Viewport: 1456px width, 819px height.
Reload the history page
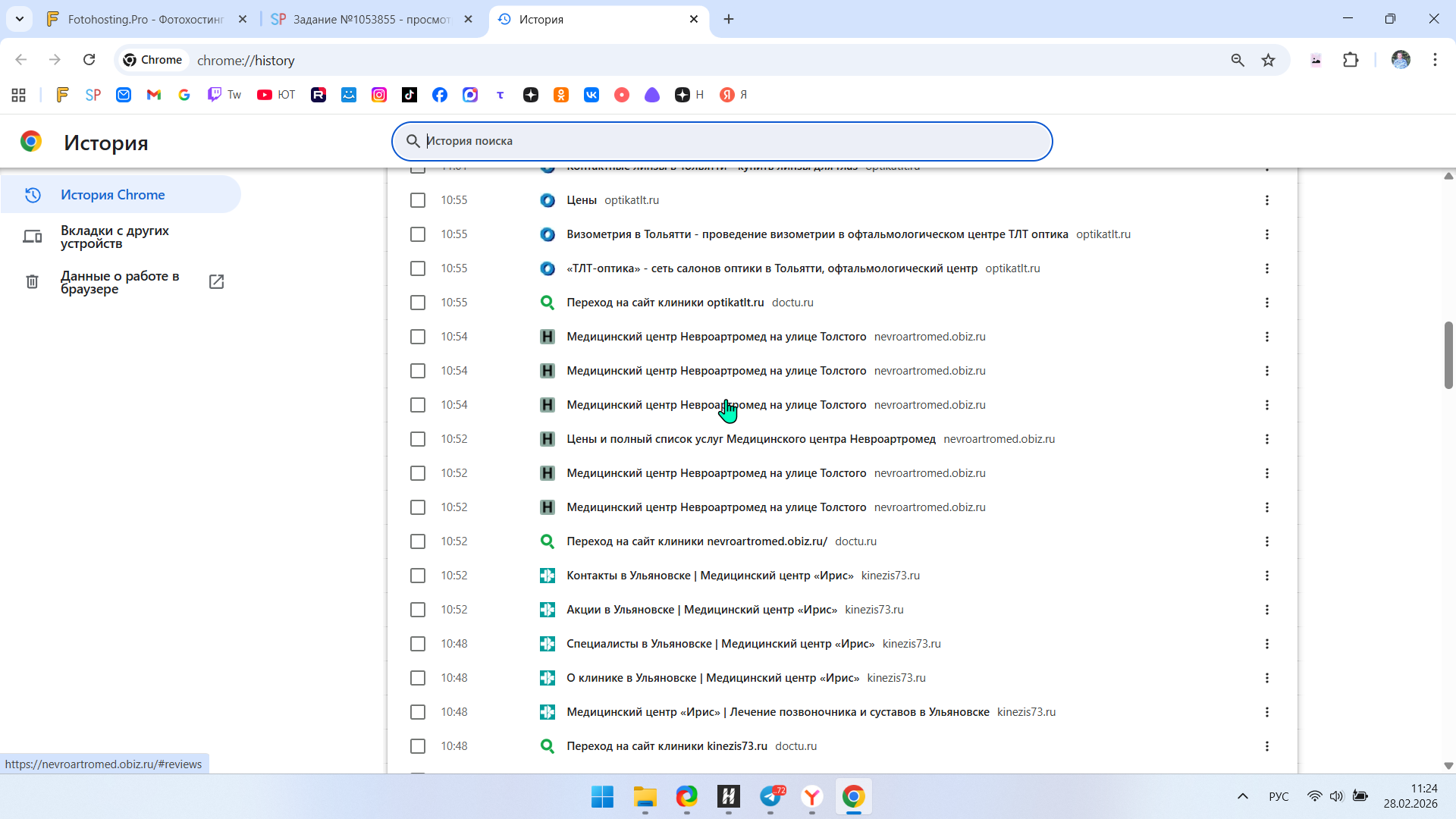89,60
